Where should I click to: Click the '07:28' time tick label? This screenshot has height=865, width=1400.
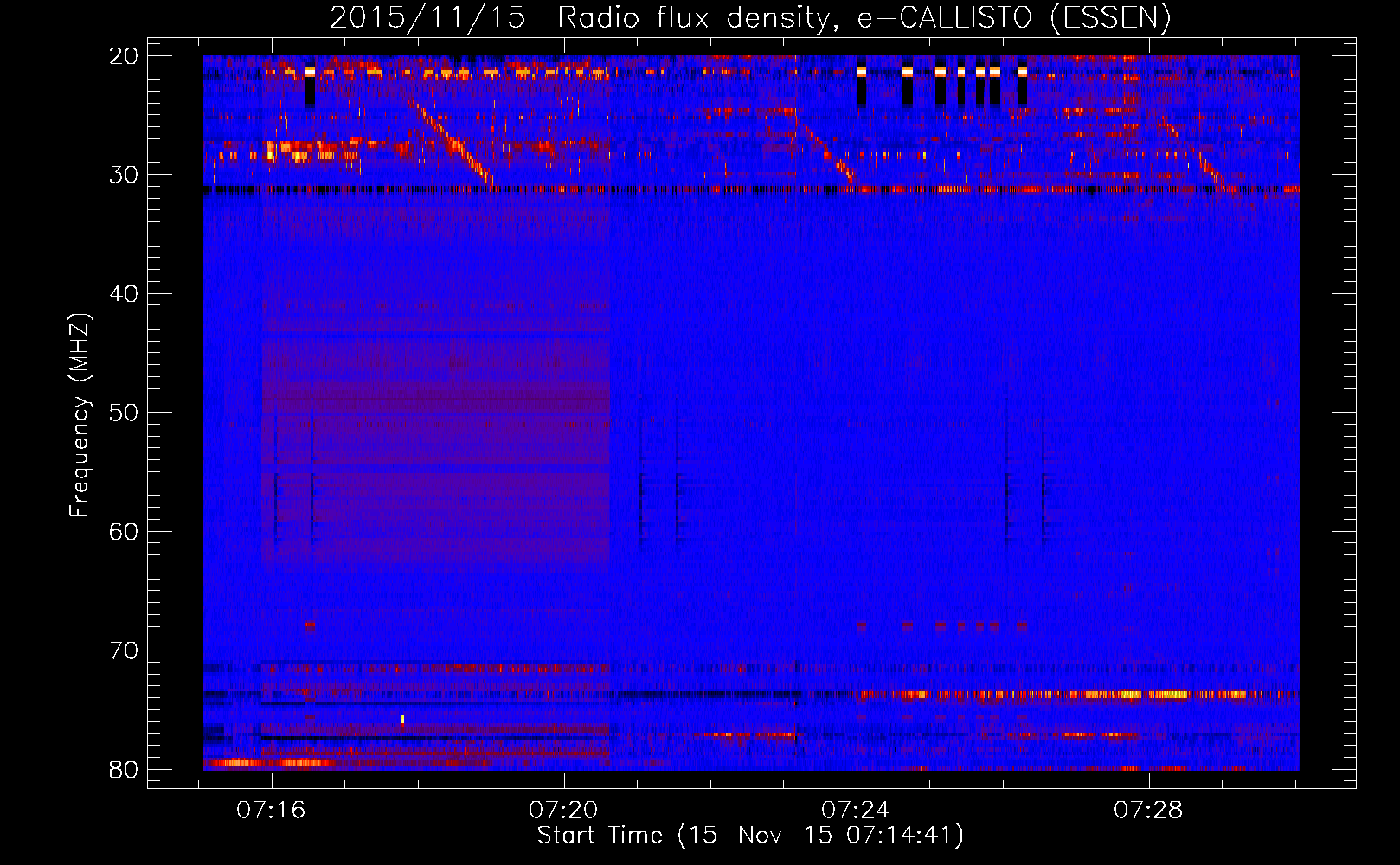tap(1148, 811)
